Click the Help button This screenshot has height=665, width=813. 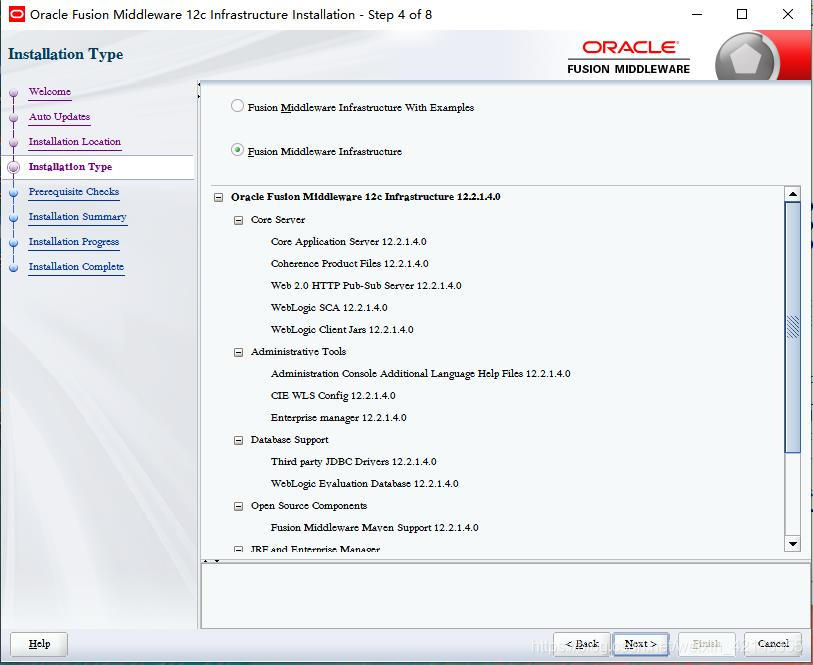tap(39, 644)
